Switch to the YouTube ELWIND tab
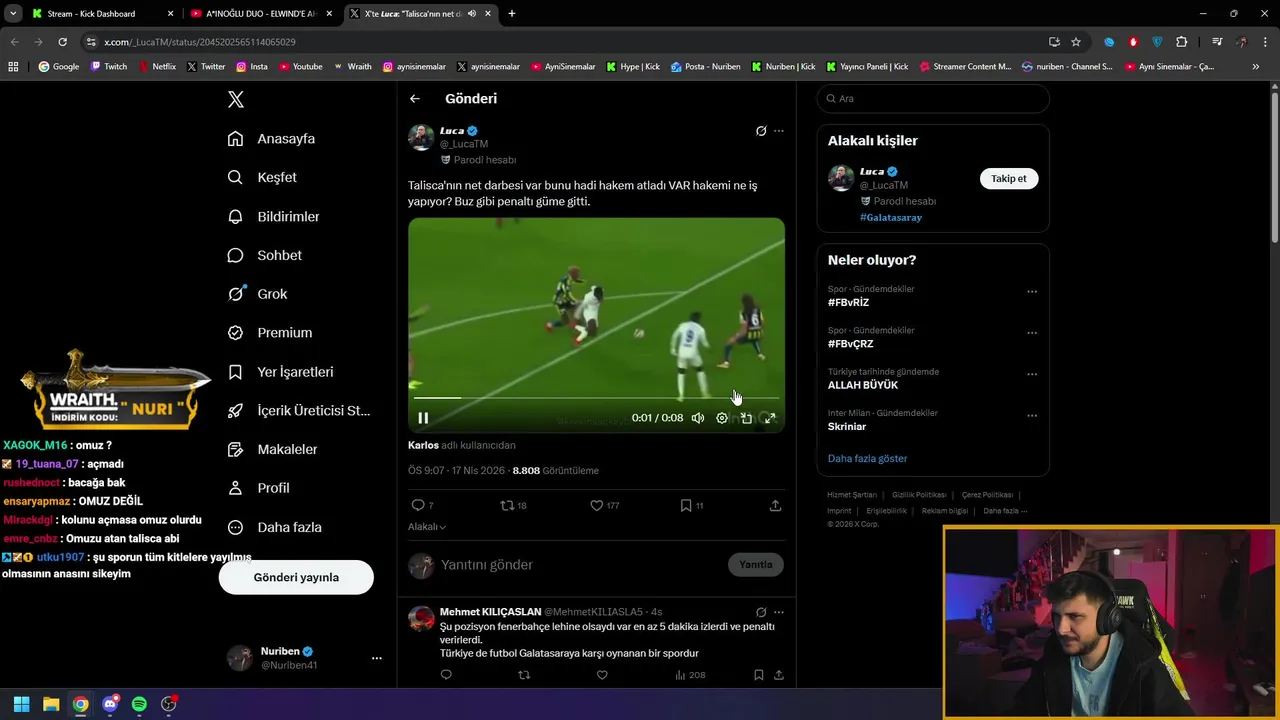Viewport: 1280px width, 720px height. click(262, 14)
